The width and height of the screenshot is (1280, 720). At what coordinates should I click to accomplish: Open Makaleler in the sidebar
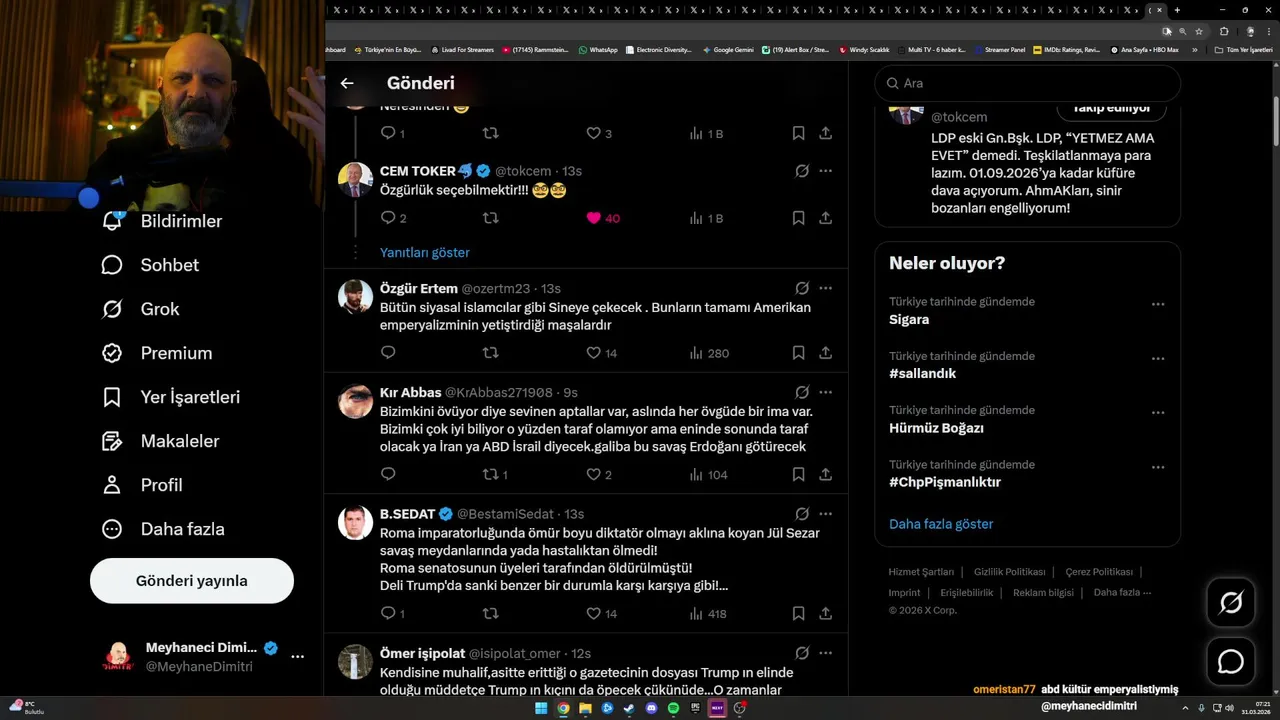[x=160, y=441]
